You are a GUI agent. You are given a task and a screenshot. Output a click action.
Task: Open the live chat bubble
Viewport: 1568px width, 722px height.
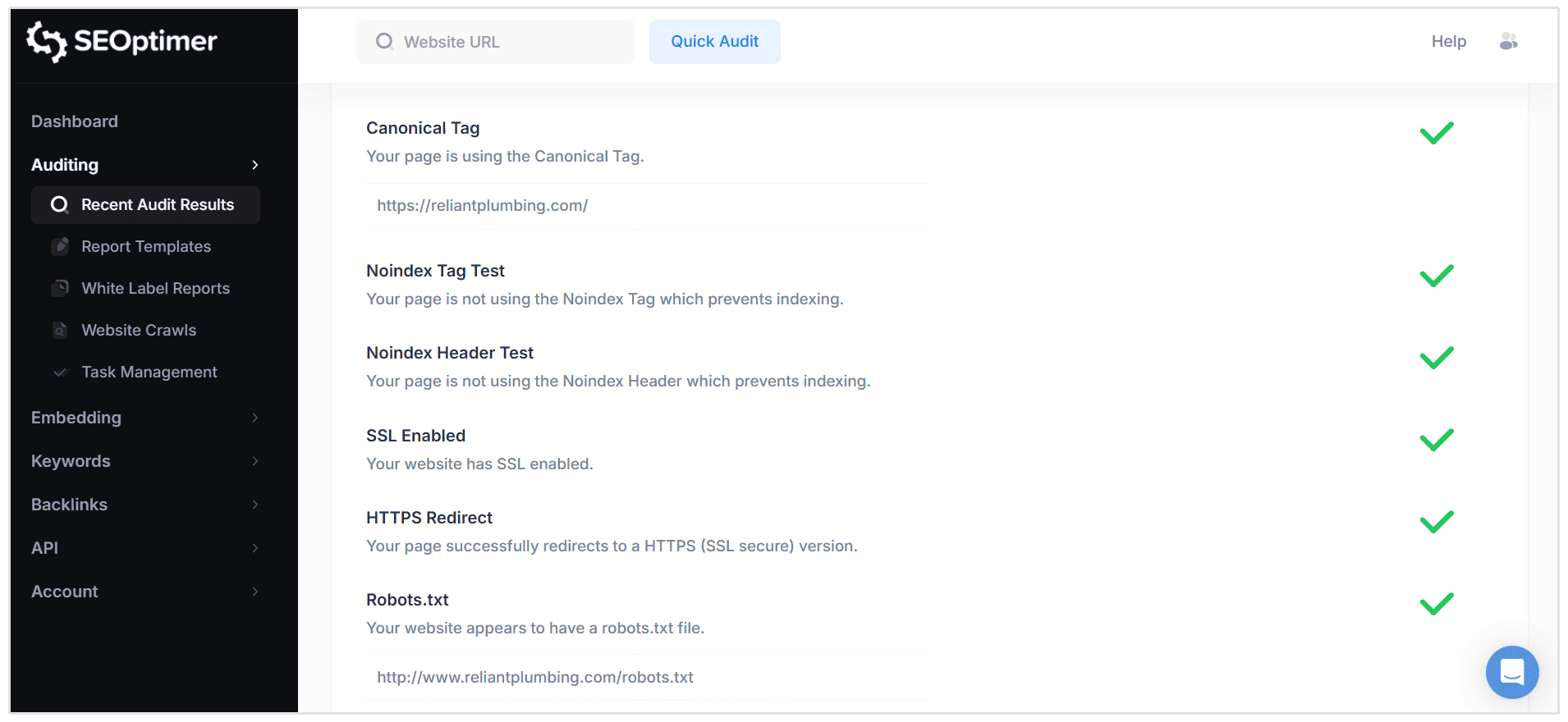pyautogui.click(x=1511, y=672)
